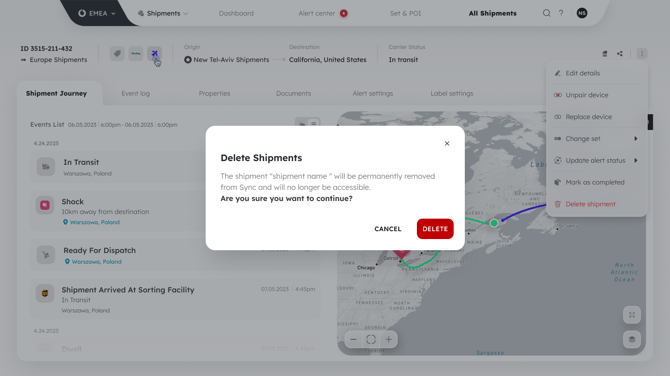The image size is (670, 376).
Task: Open Set & POI navigation item
Action: 406,13
